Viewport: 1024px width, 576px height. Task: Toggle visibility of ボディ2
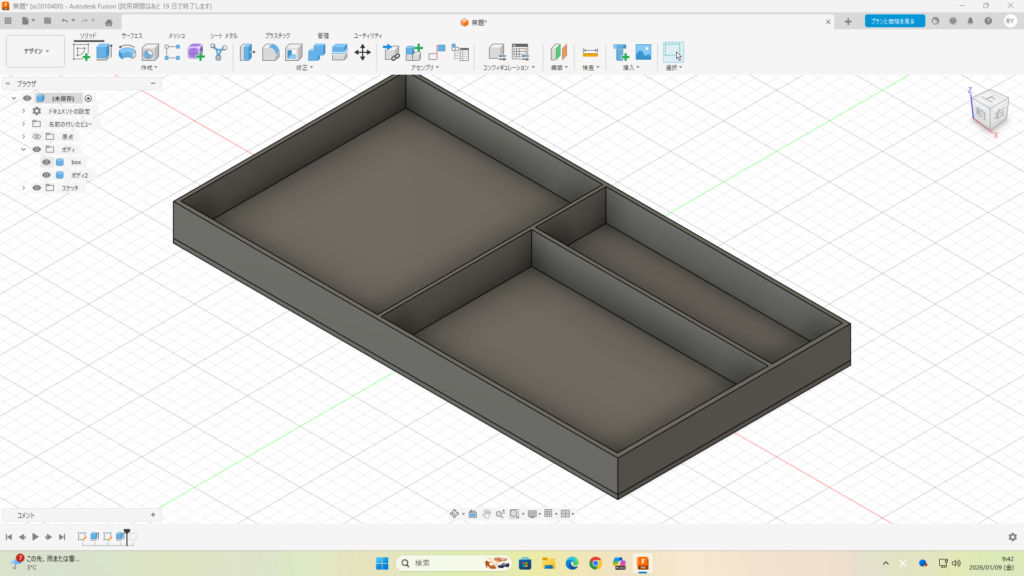pyautogui.click(x=46, y=175)
